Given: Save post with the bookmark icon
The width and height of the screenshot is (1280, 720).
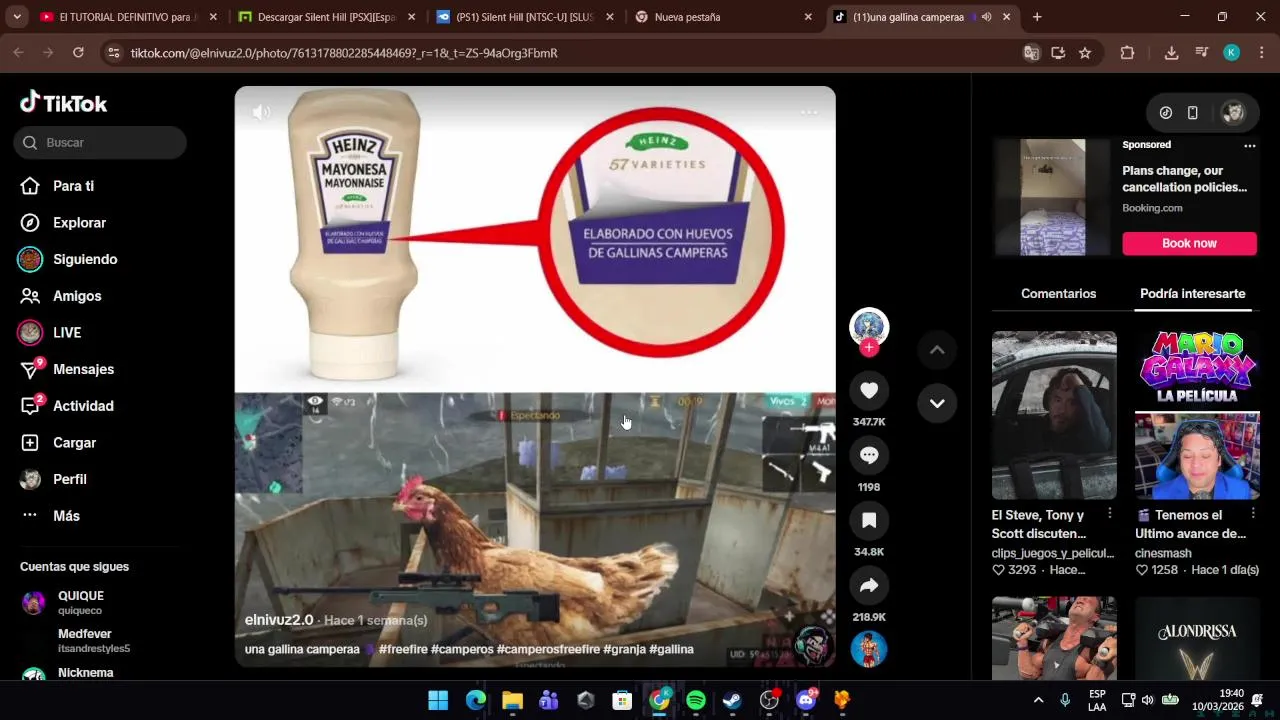Looking at the screenshot, I should coord(869,520).
